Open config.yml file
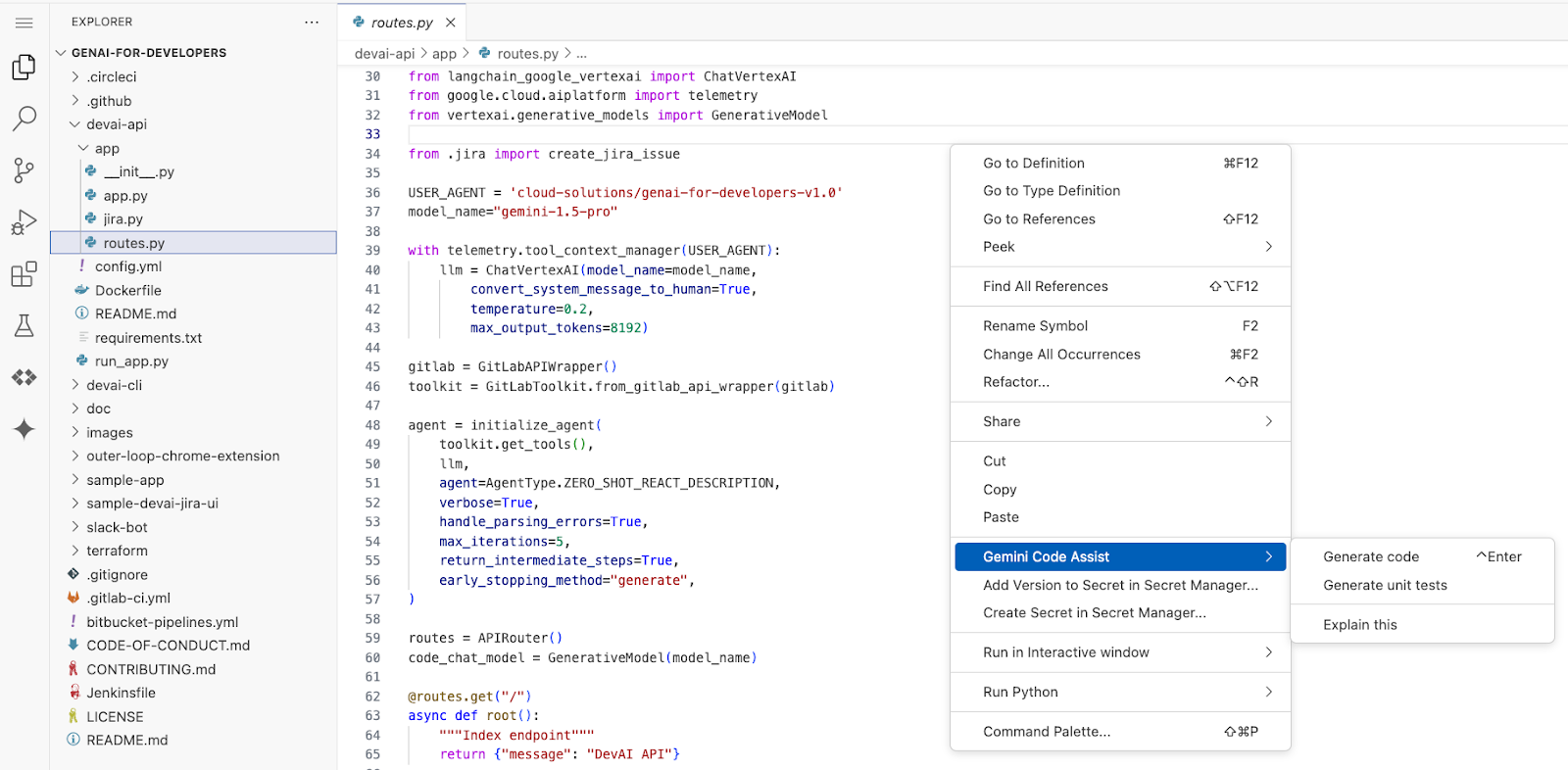The image size is (1568, 770). pyautogui.click(x=193, y=266)
